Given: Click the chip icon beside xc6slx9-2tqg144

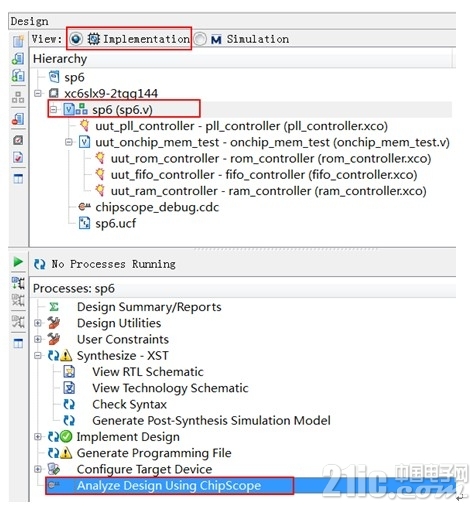Looking at the screenshot, I should (x=54, y=93).
